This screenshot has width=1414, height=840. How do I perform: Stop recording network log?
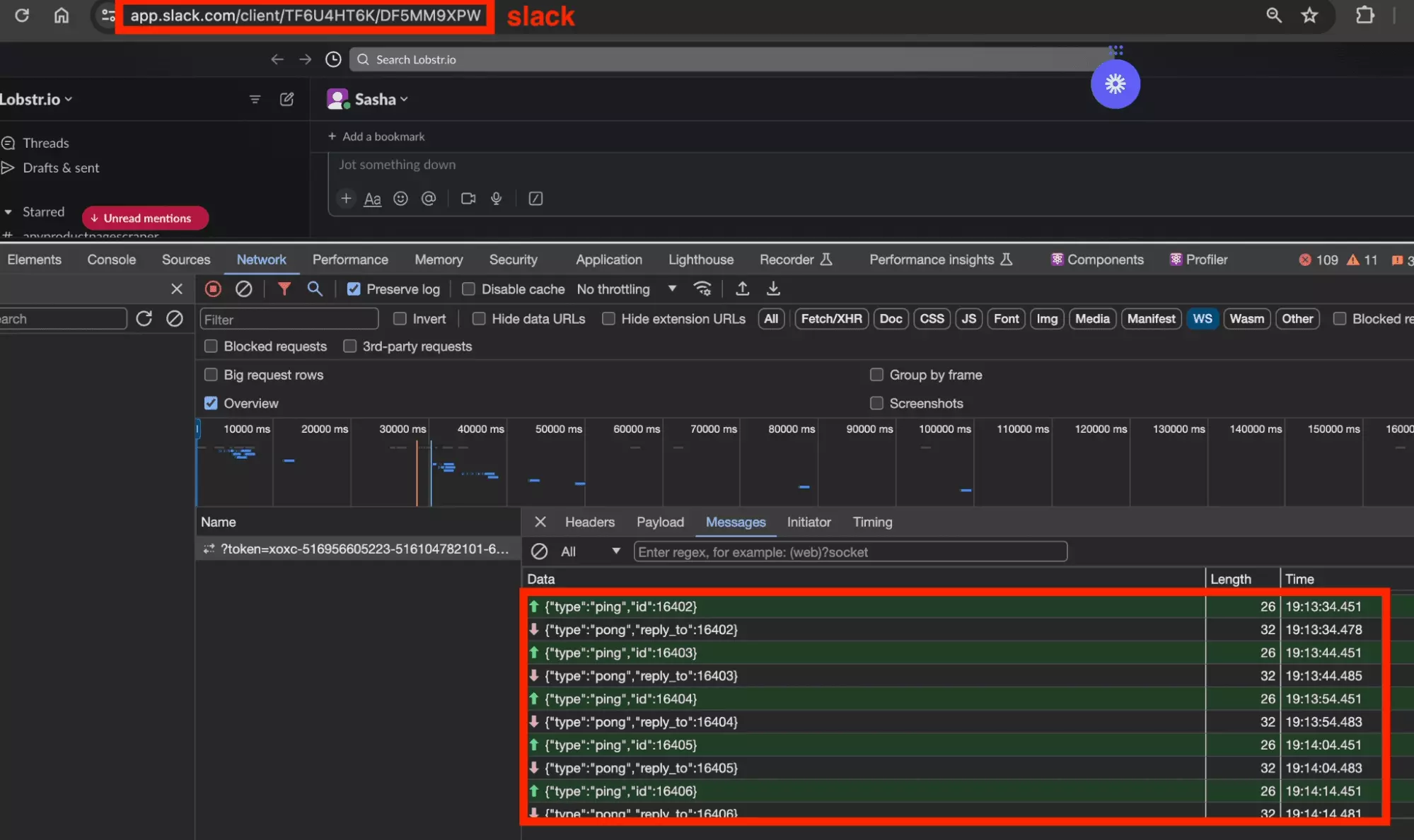click(x=213, y=288)
